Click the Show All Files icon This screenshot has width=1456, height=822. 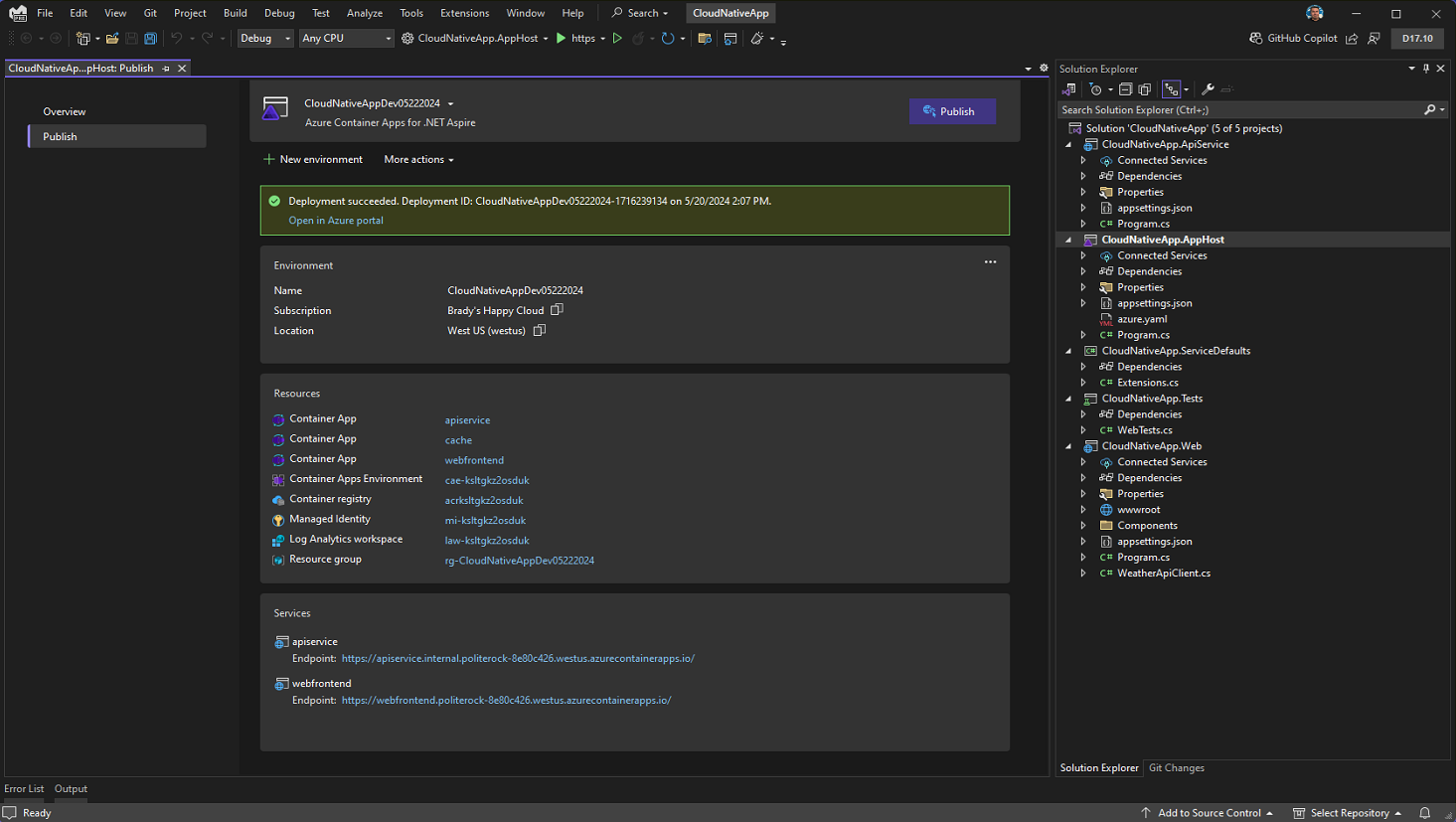1144,89
